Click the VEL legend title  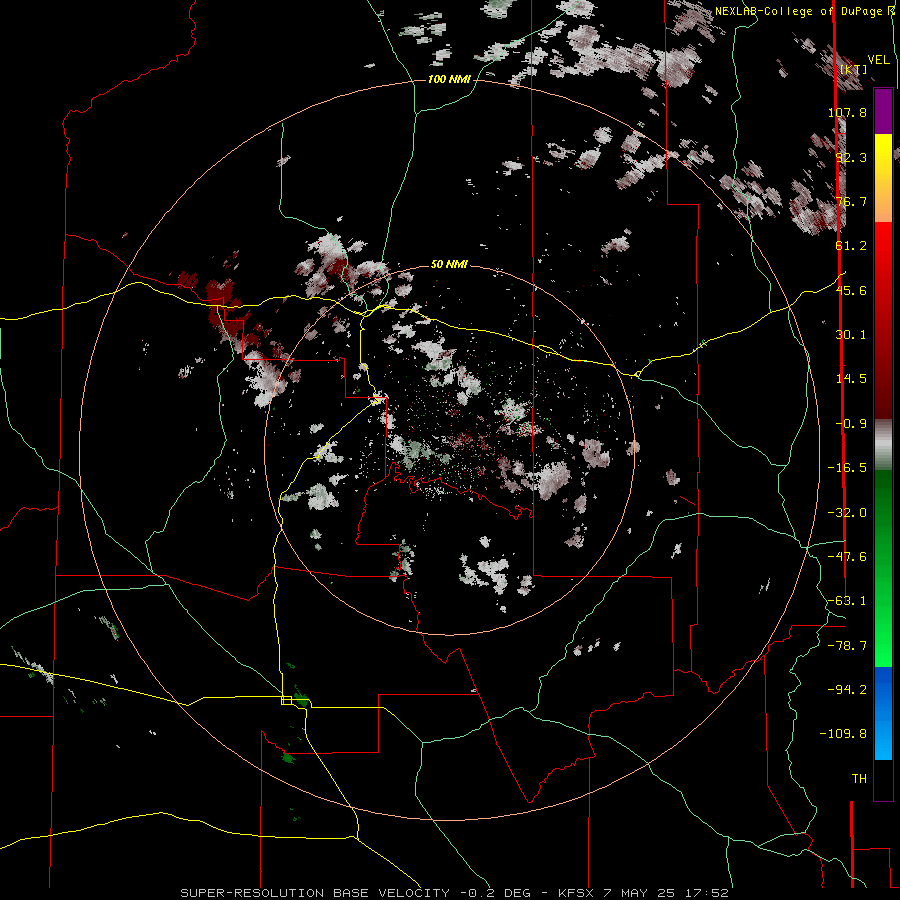pos(879,60)
